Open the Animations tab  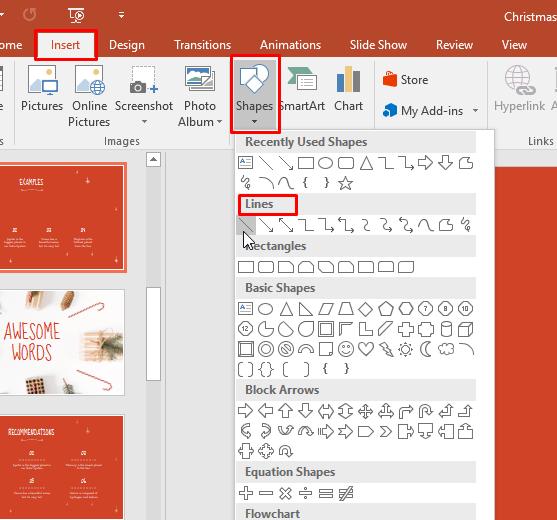pos(290,45)
